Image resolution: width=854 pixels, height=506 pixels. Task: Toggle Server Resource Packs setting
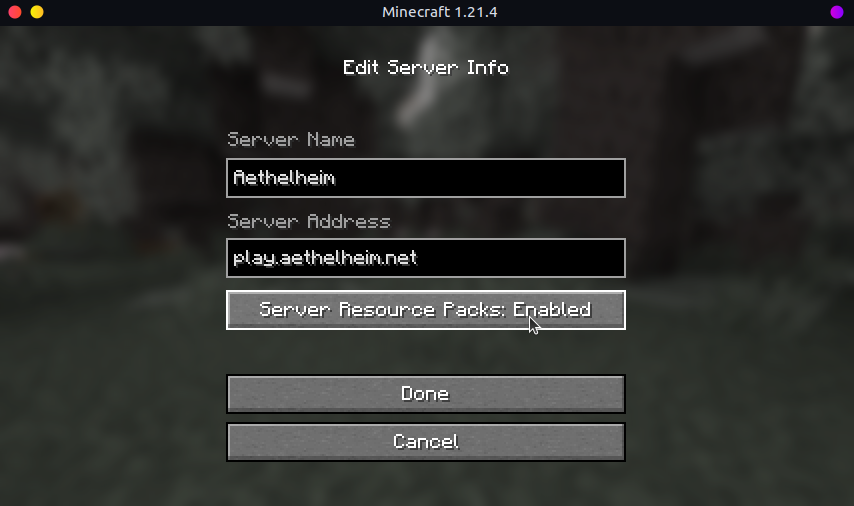pos(426,310)
